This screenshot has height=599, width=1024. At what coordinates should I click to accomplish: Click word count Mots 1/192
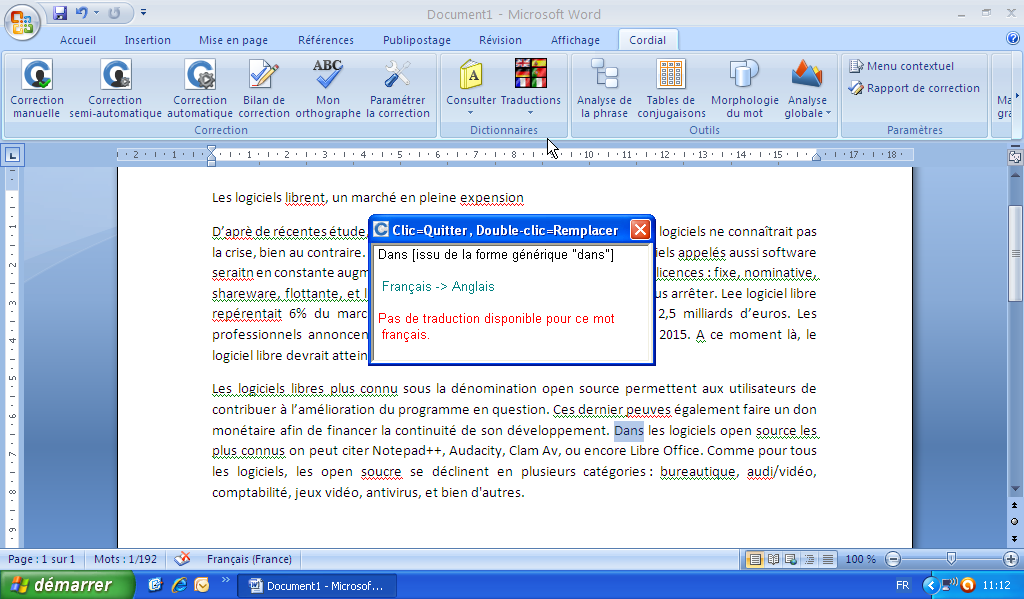tap(125, 559)
